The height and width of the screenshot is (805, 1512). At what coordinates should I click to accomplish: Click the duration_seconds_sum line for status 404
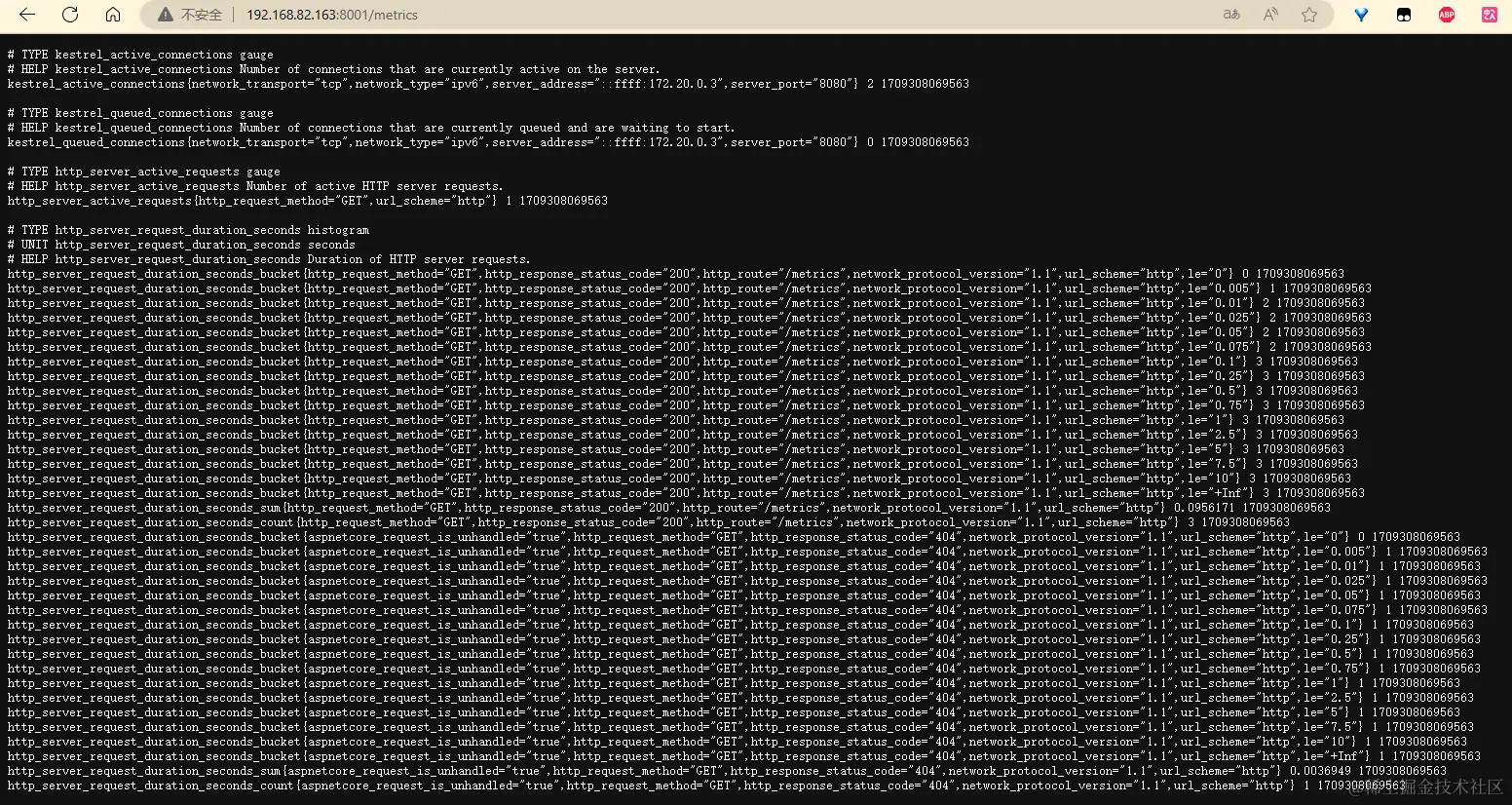(727, 771)
